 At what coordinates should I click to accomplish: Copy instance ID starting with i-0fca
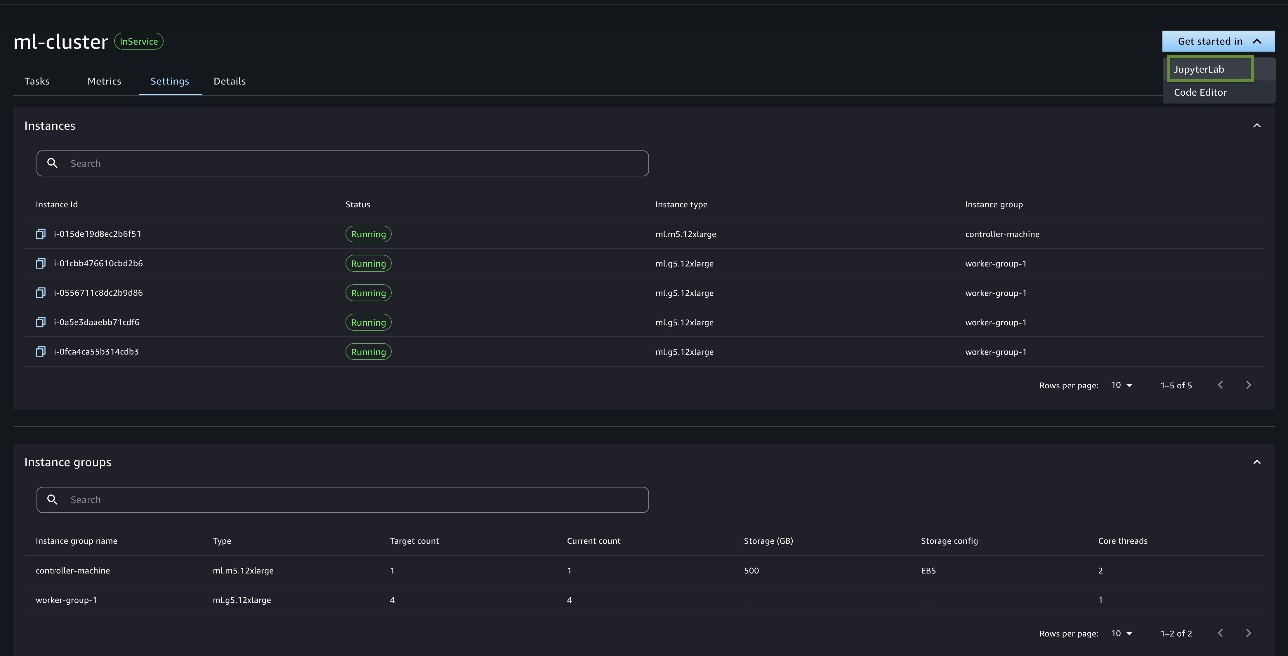[x=41, y=352]
